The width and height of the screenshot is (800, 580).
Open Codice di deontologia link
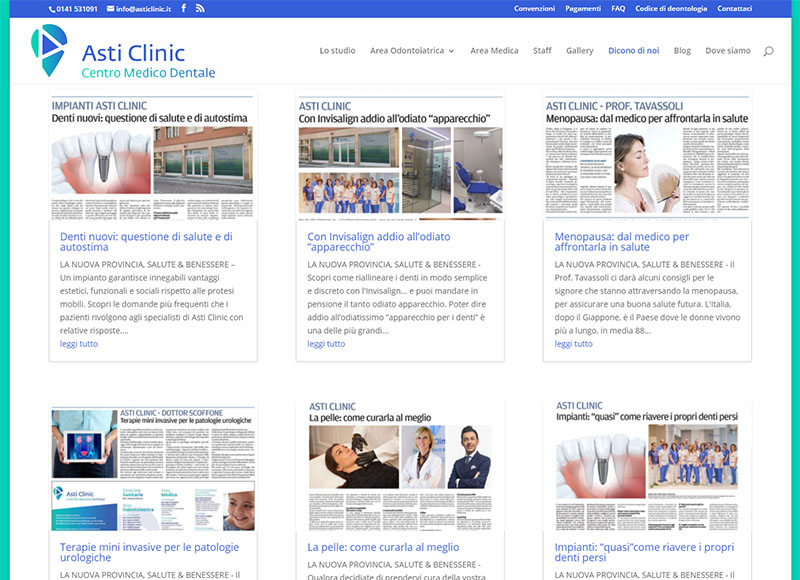[x=671, y=9]
